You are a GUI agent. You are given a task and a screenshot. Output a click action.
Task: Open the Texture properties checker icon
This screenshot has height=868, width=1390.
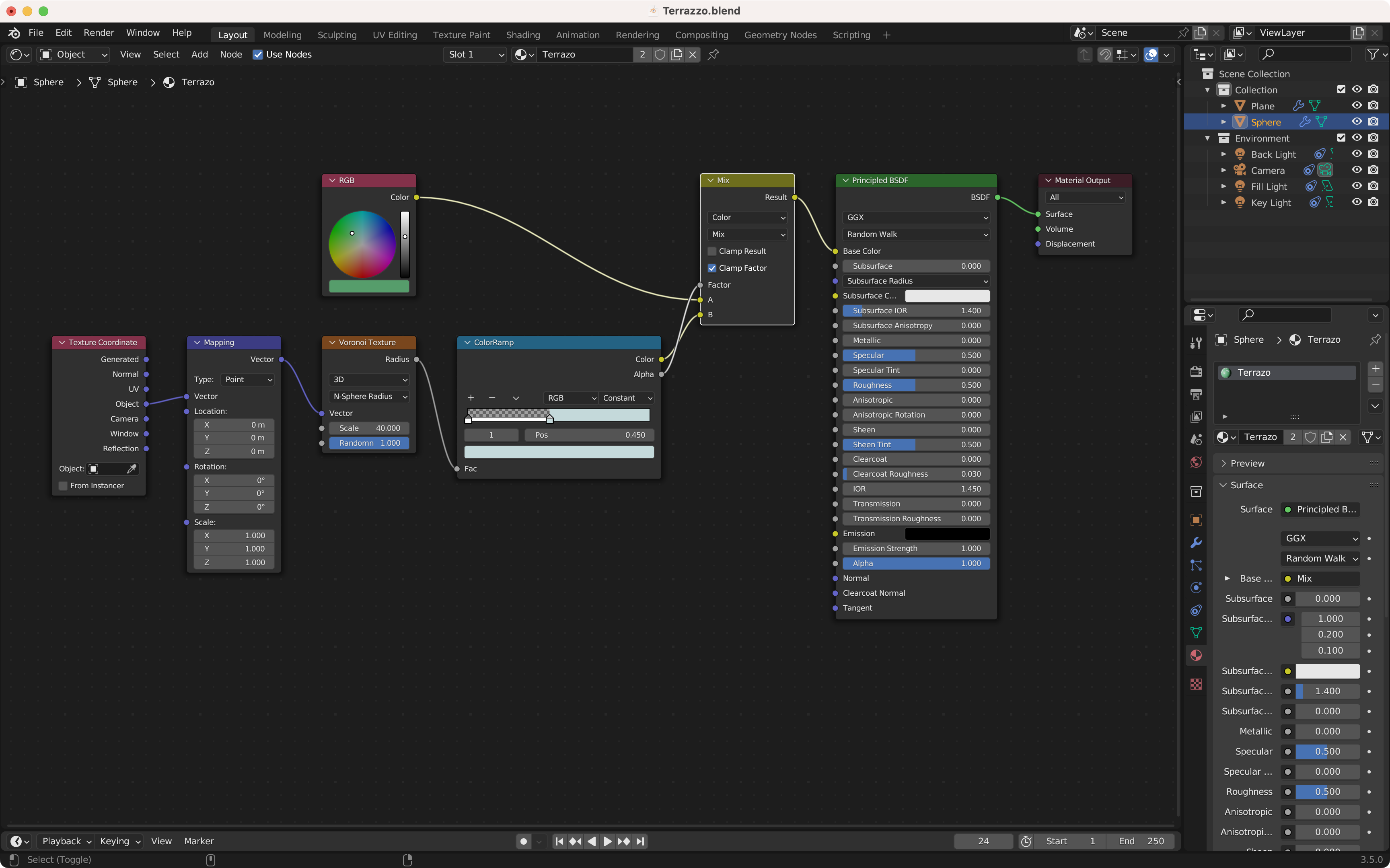[x=1196, y=684]
